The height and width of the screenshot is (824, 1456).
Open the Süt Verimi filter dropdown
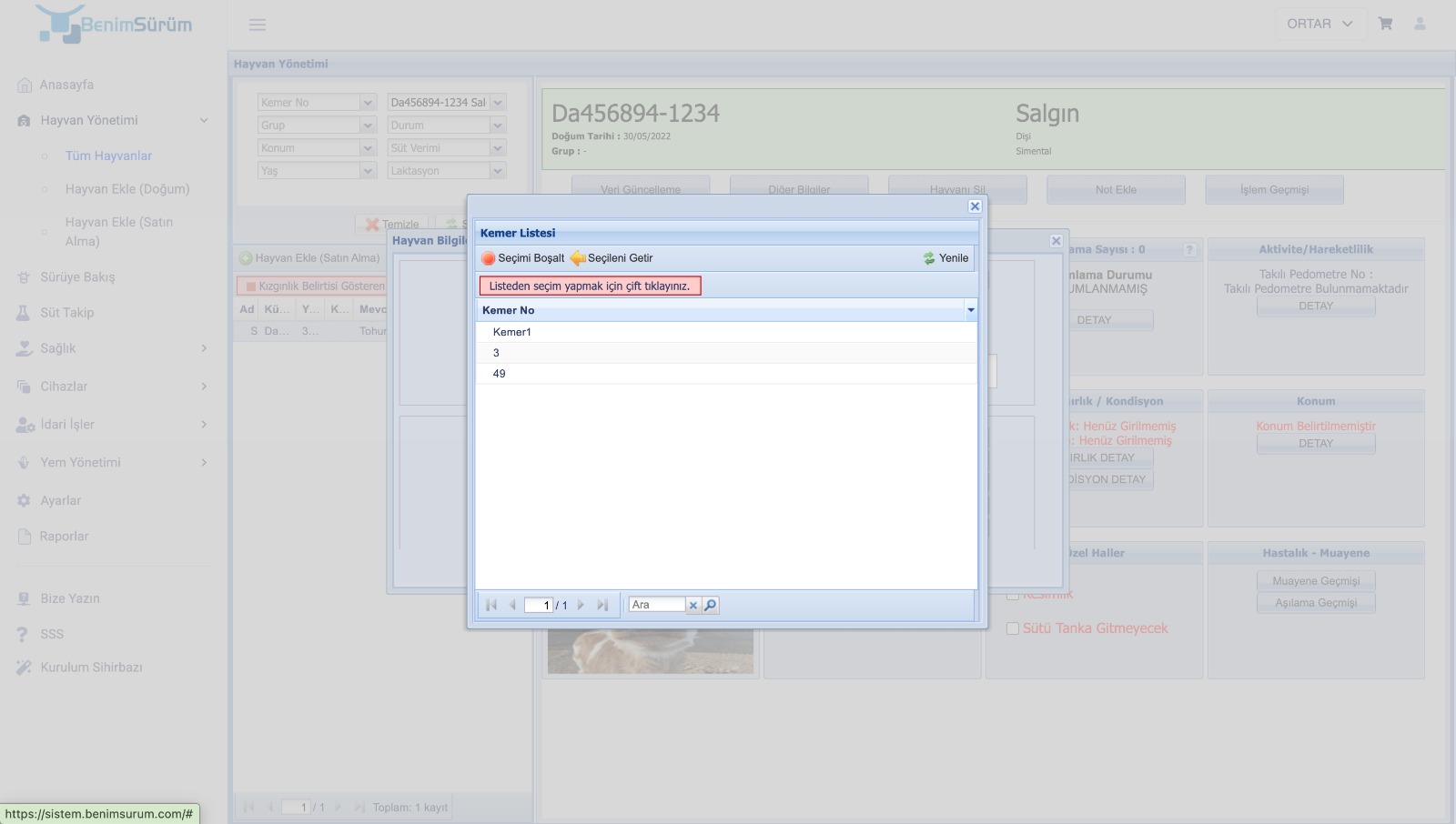498,148
